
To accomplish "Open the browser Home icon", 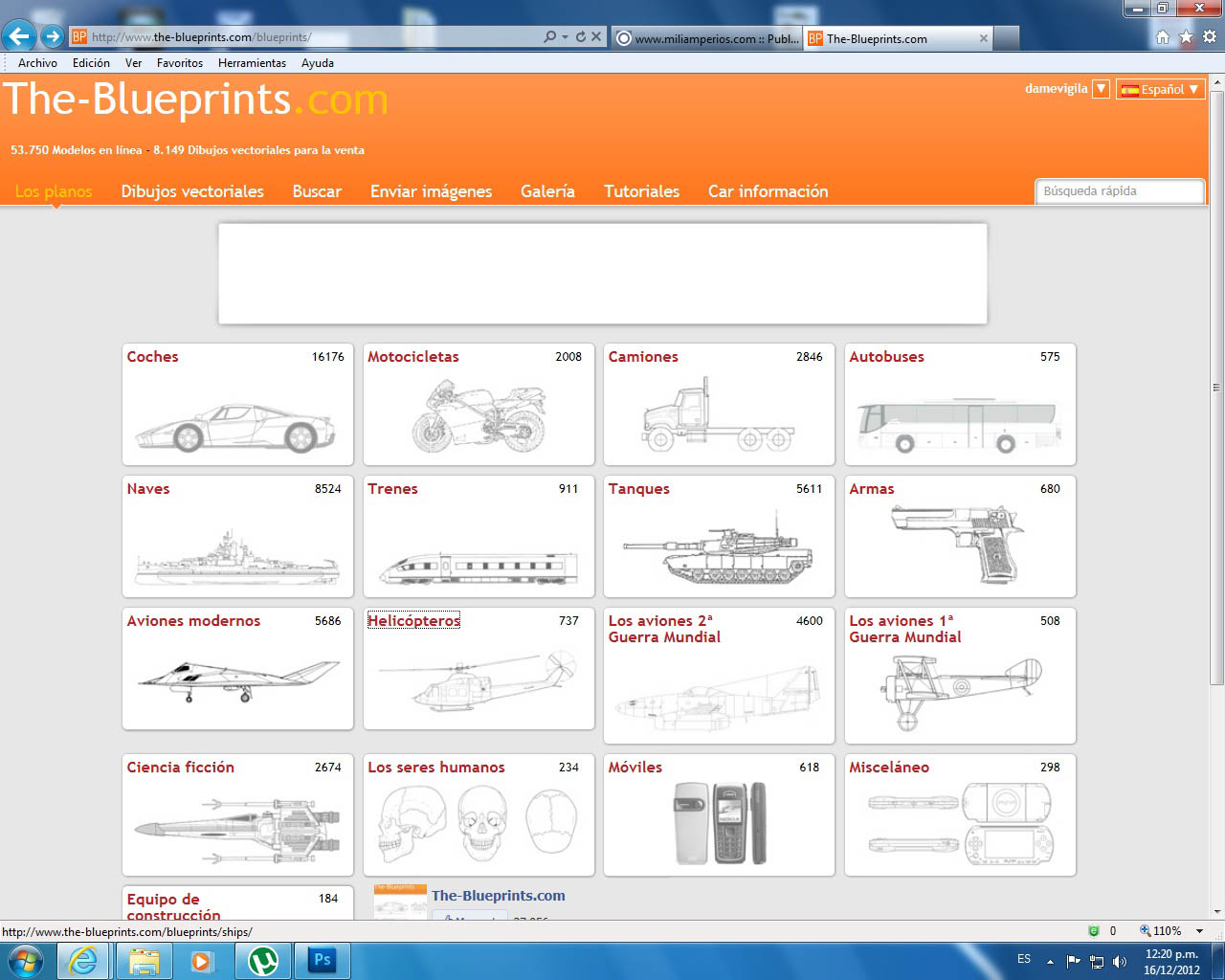I will 1163,37.
